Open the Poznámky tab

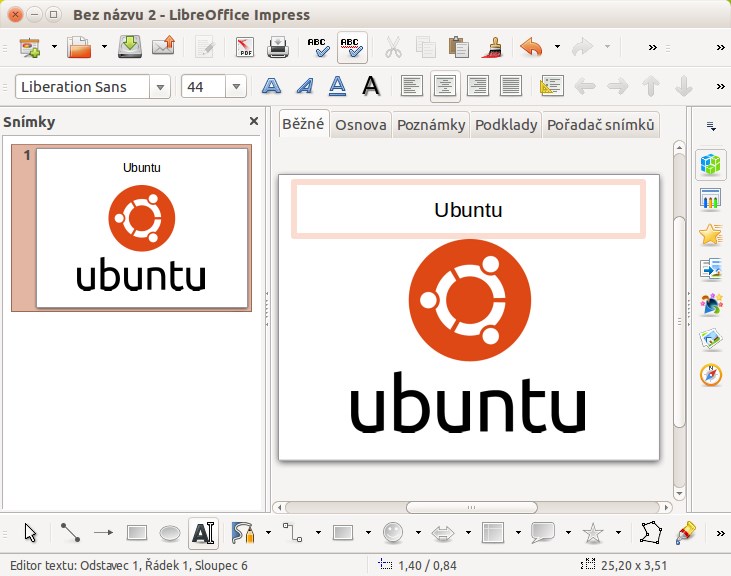[431, 125]
